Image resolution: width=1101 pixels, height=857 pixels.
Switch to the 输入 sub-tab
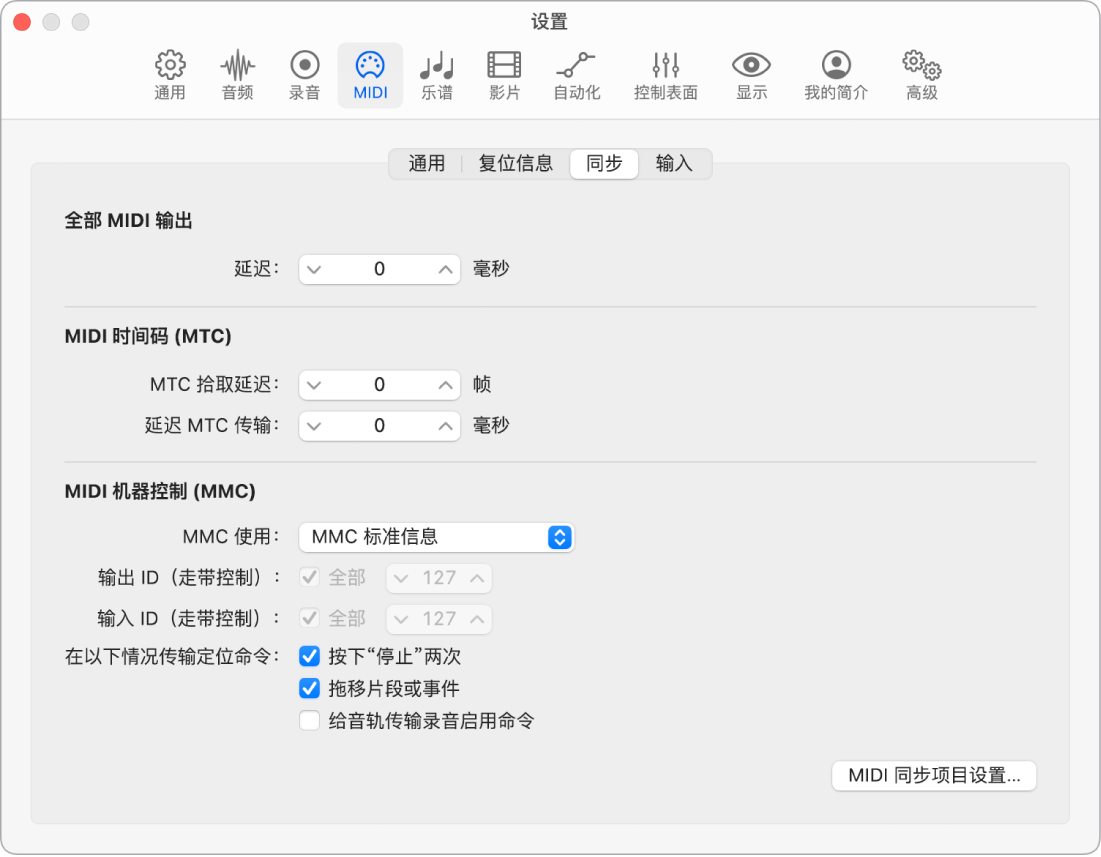pos(674,164)
